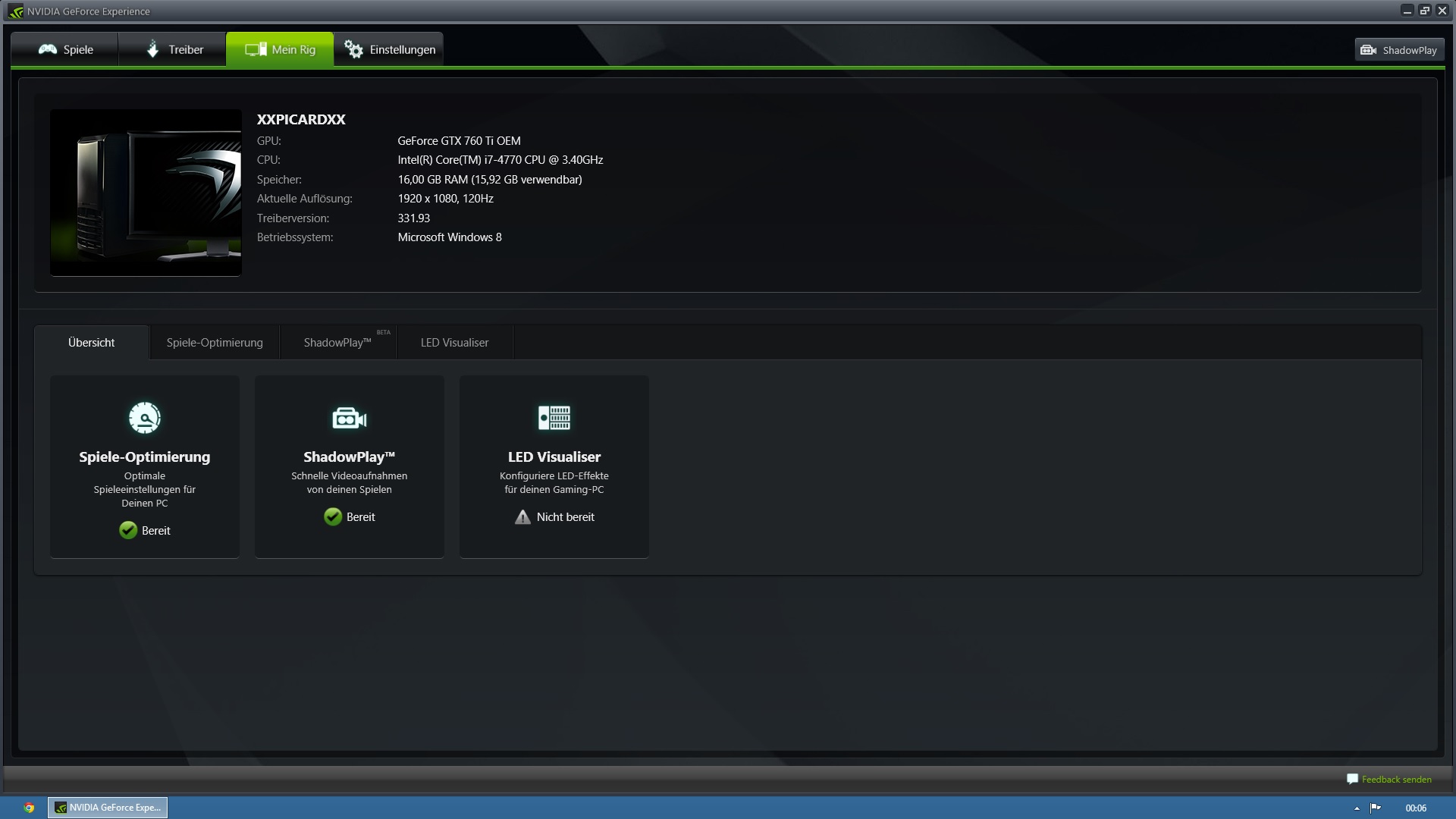The width and height of the screenshot is (1456, 819).
Task: Open the Spiele tab
Action: coord(65,49)
